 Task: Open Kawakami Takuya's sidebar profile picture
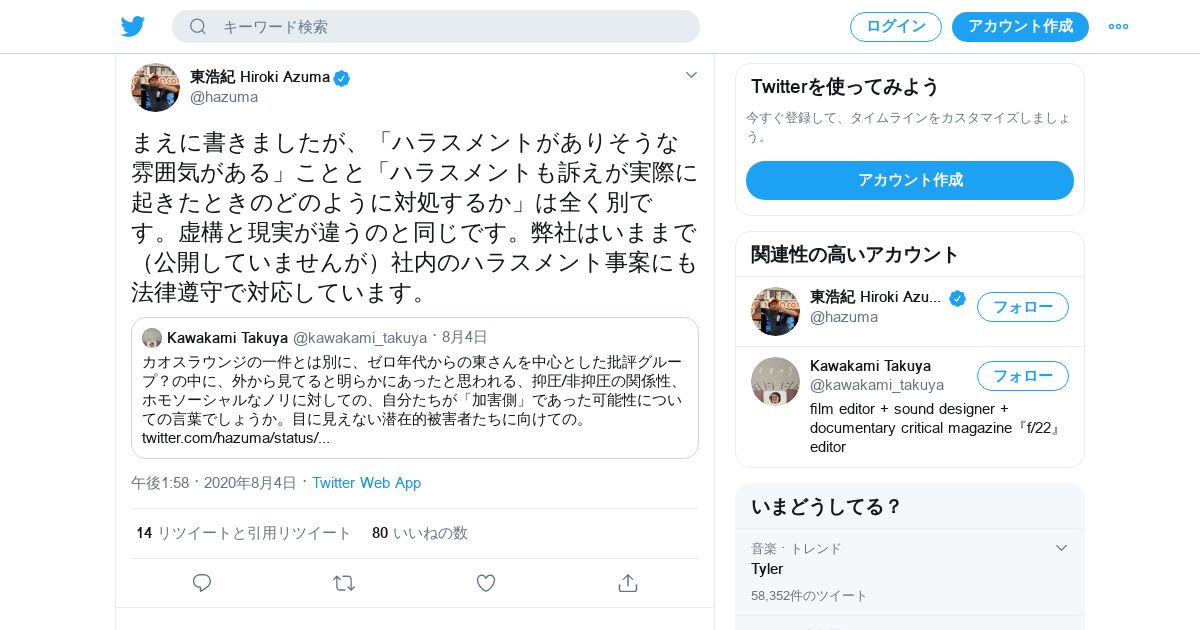775,381
